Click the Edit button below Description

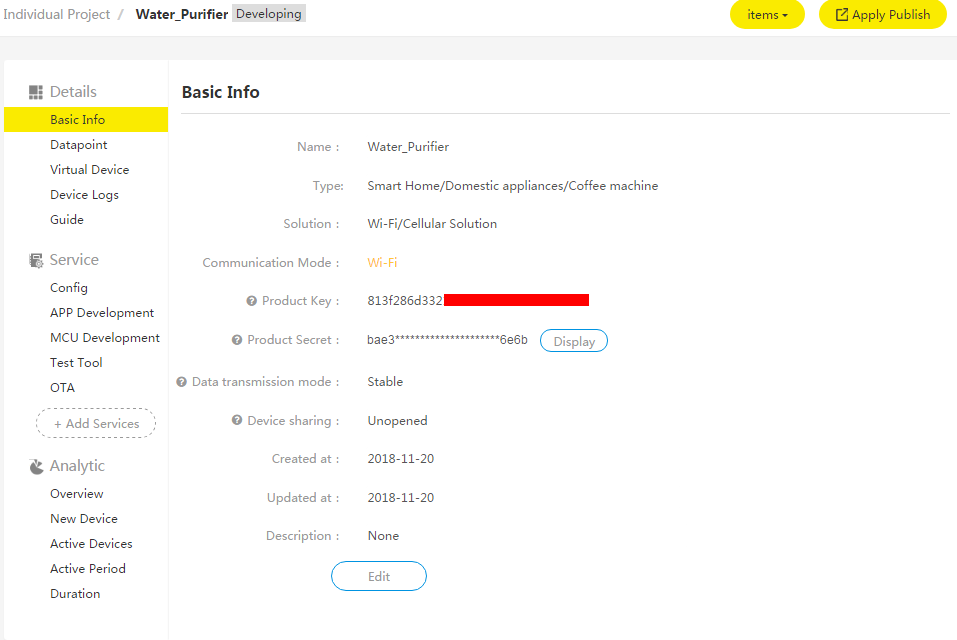[378, 576]
